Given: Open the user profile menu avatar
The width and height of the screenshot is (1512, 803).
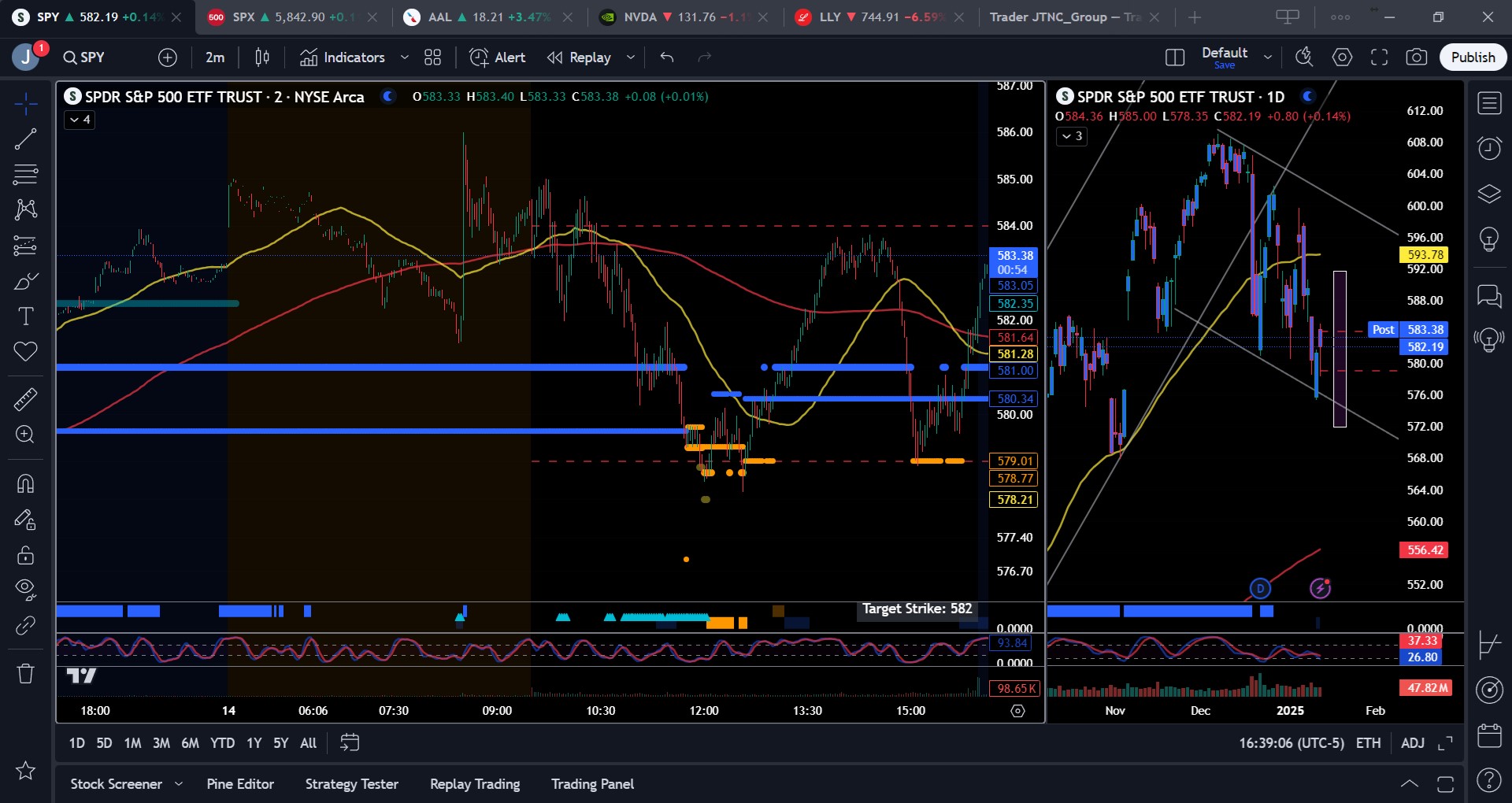Looking at the screenshot, I should 26,57.
